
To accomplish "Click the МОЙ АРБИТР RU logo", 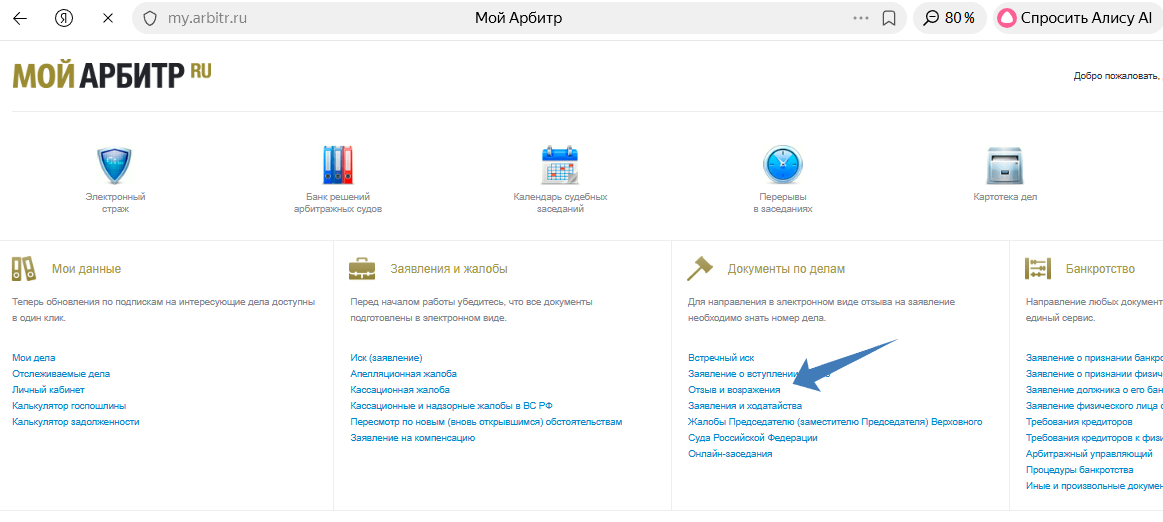I will point(112,75).
